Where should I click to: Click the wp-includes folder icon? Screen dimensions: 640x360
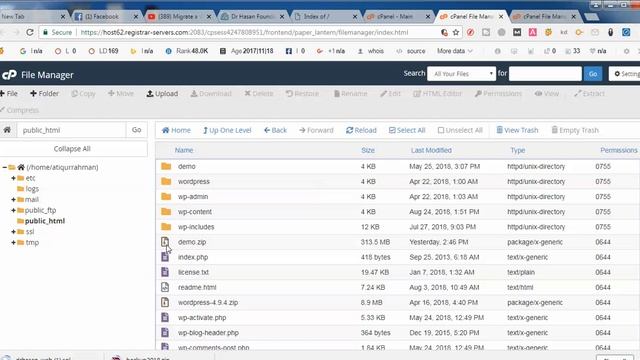click(x=166, y=227)
